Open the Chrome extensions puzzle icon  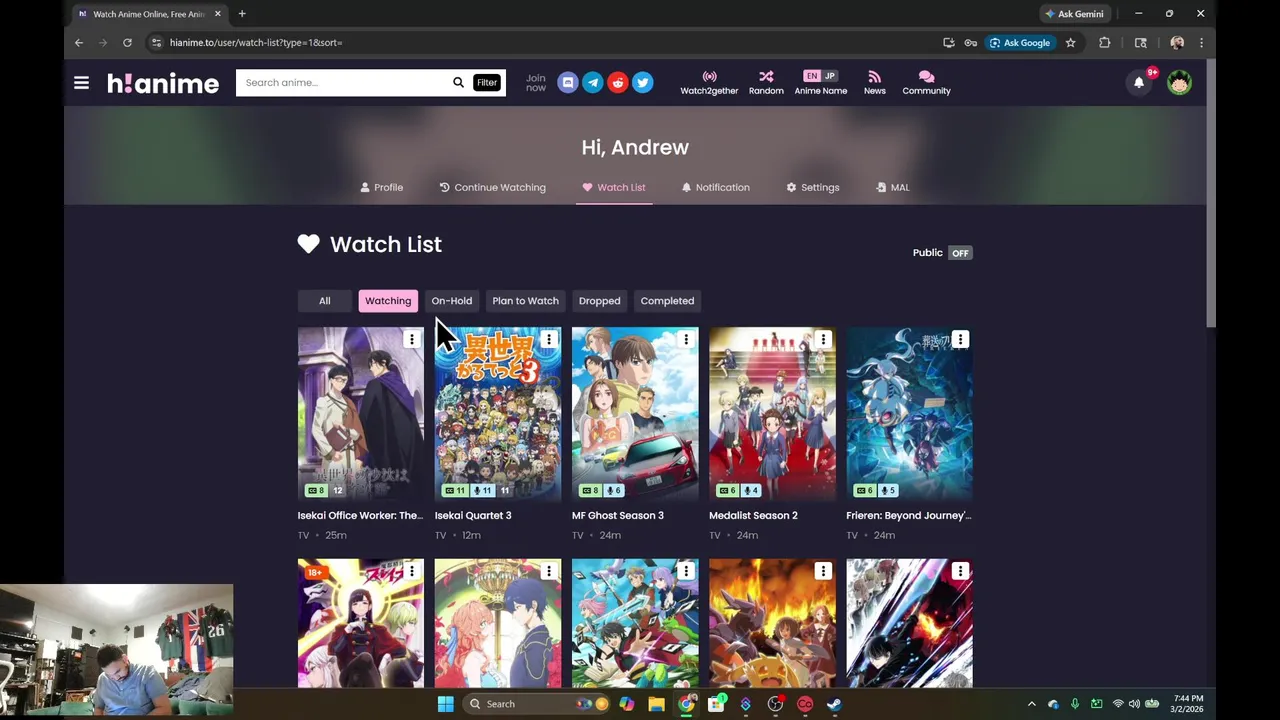[x=1104, y=43]
